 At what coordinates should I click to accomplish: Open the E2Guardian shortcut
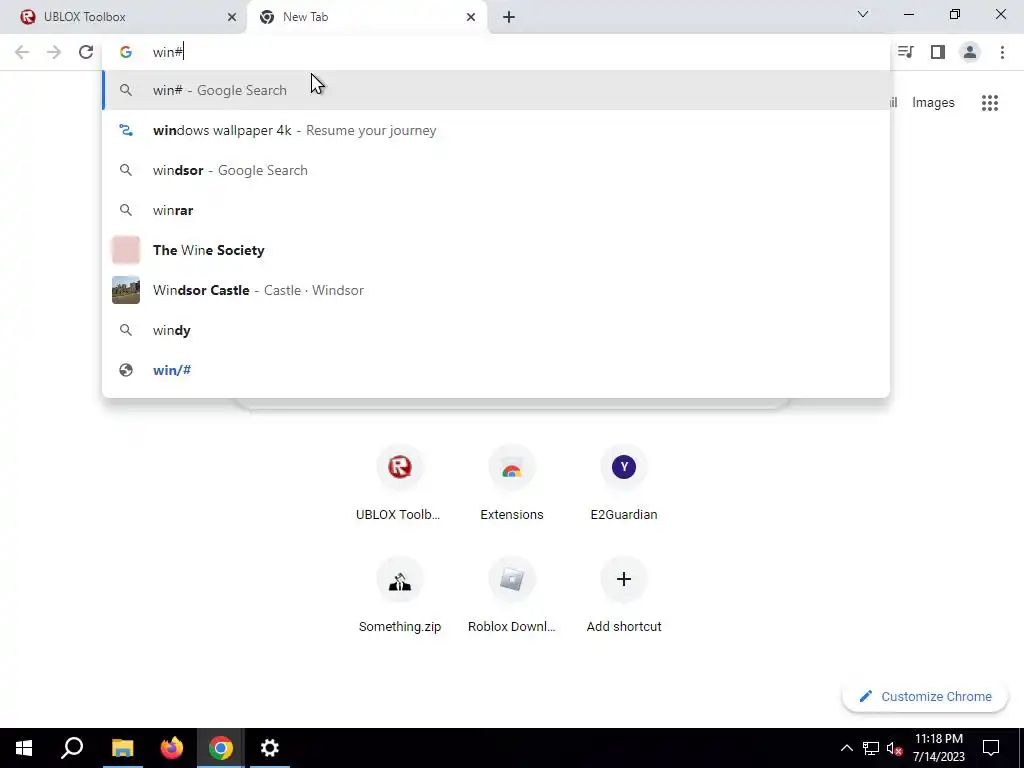pos(624,483)
